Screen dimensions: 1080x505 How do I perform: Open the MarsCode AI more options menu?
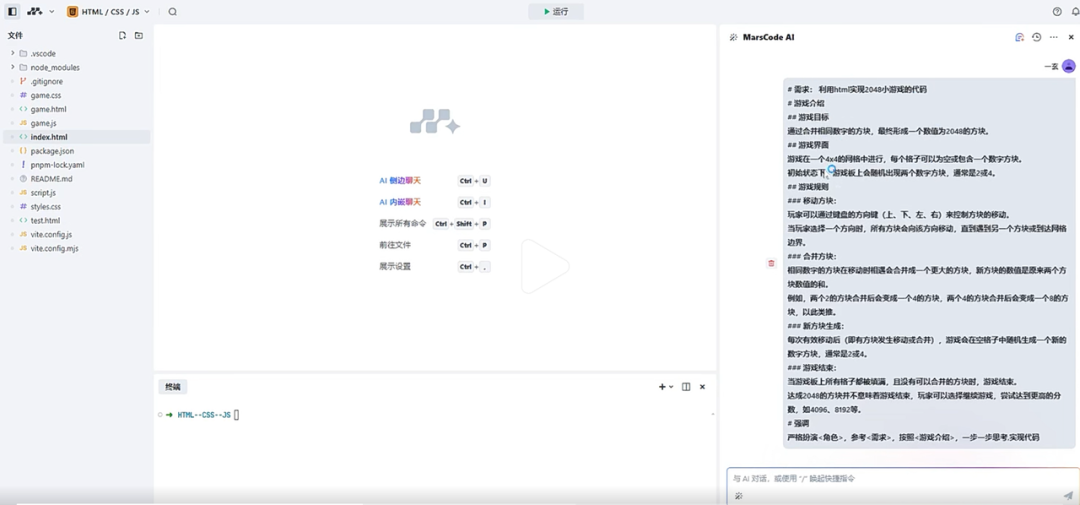click(x=1054, y=37)
